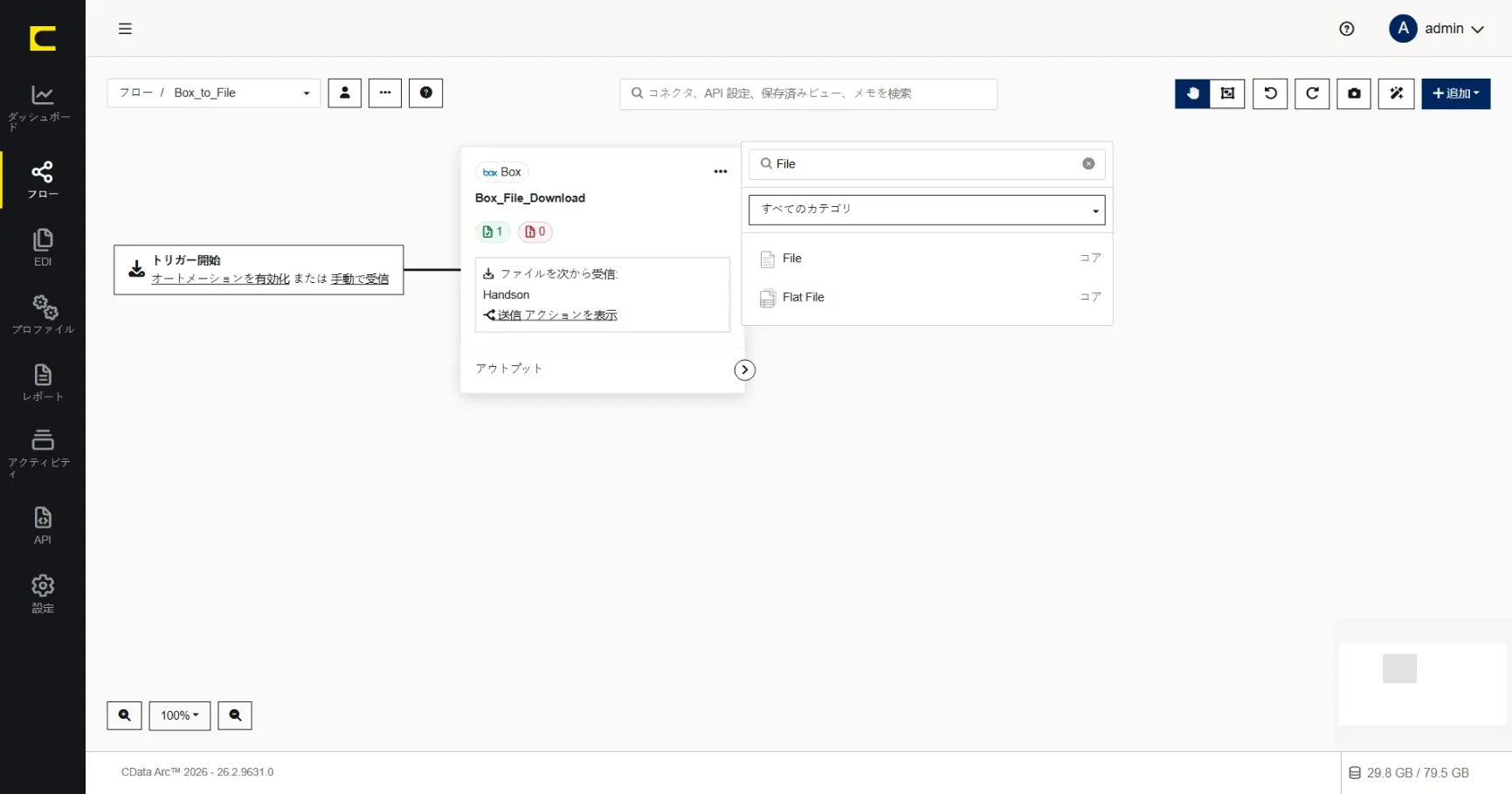
Task: Open the help question mark in the header
Action: point(1346,29)
